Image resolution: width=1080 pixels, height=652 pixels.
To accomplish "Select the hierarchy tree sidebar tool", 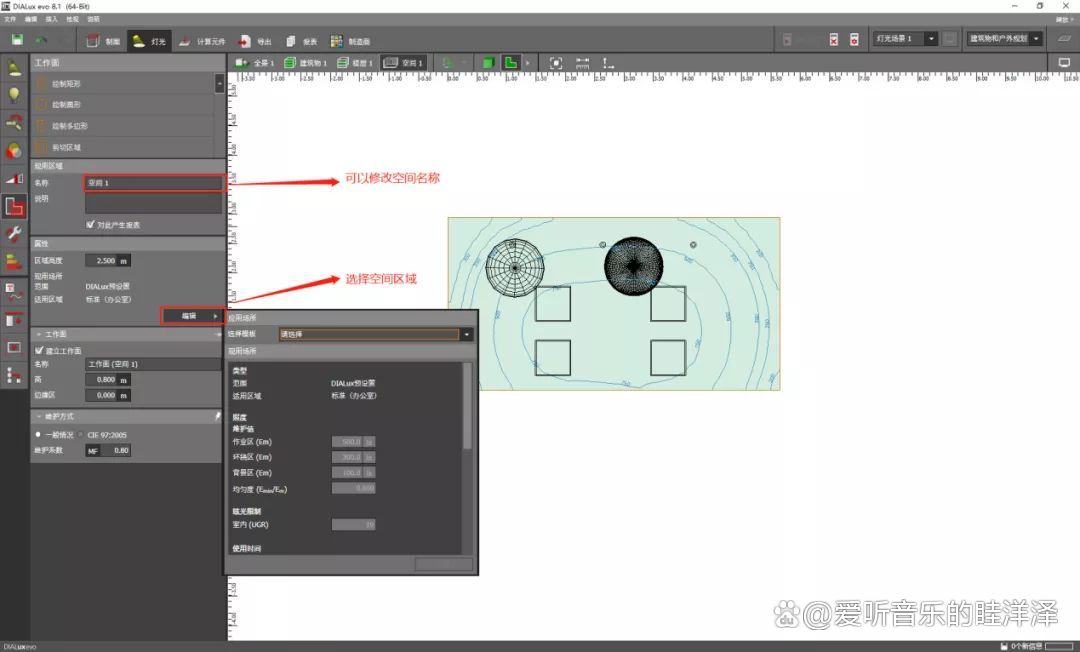I will [14, 375].
